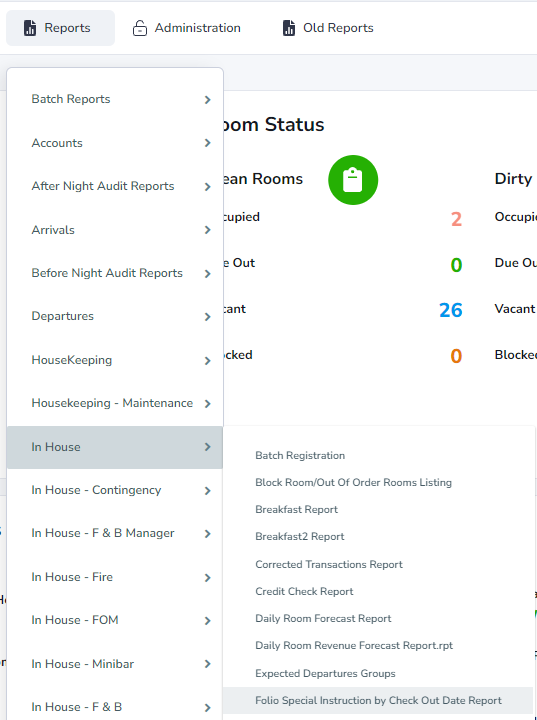
Task: Click the Reports chart icon
Action: (30, 28)
